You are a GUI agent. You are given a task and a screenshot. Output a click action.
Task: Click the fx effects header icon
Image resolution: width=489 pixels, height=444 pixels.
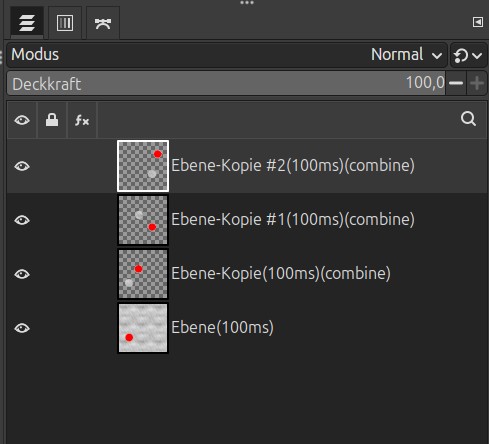tap(82, 120)
